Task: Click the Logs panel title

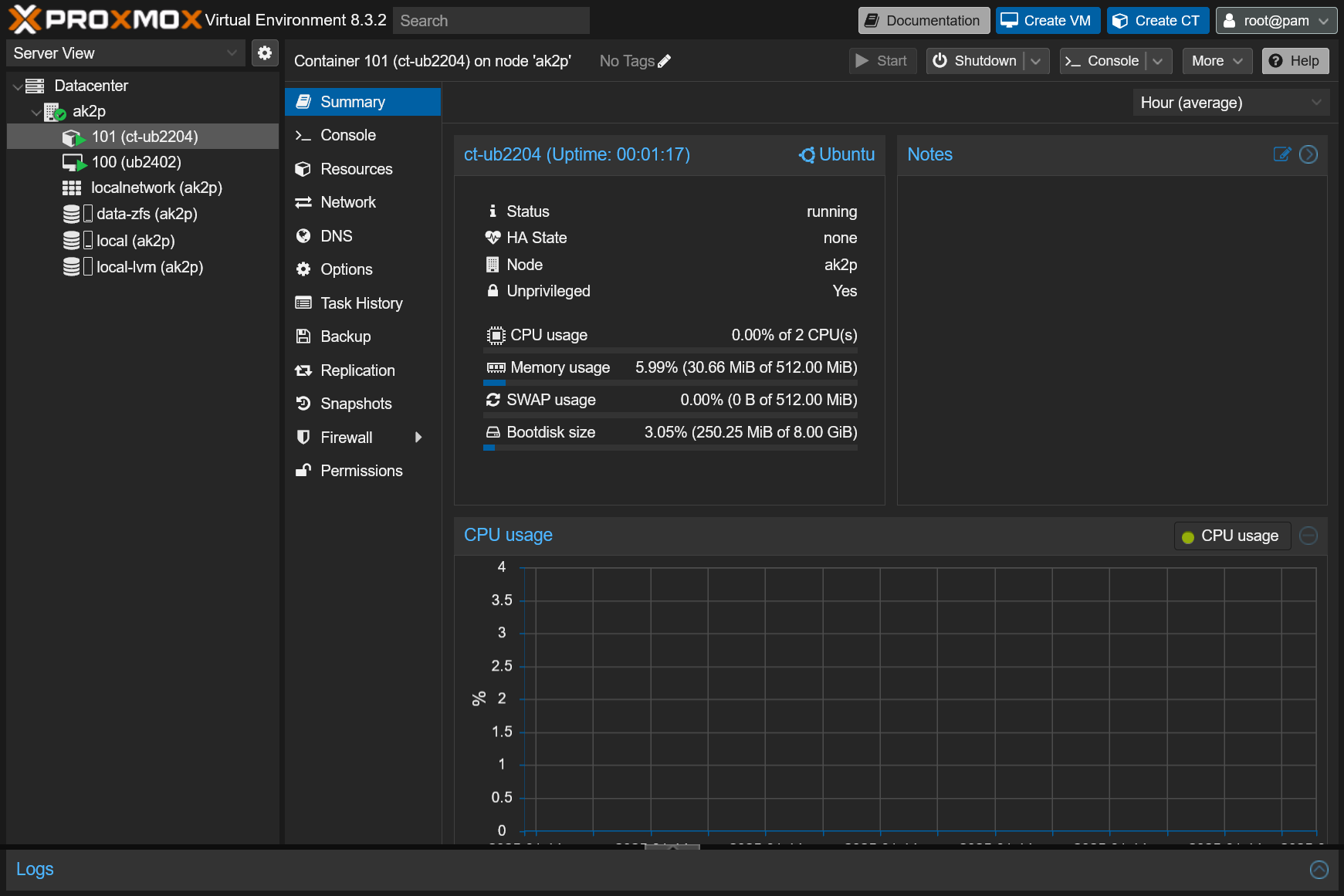Action: [x=35, y=870]
